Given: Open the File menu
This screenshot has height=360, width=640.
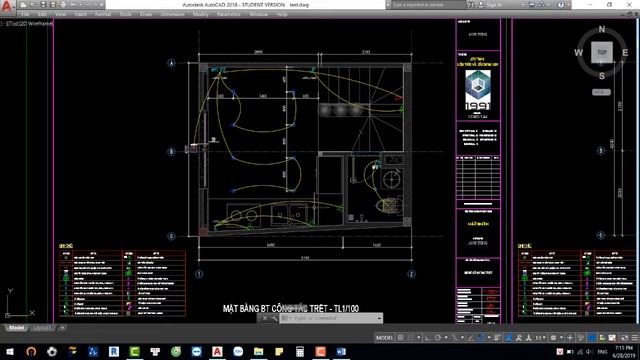Looking at the screenshot, I should pyautogui.click(x=25, y=14).
